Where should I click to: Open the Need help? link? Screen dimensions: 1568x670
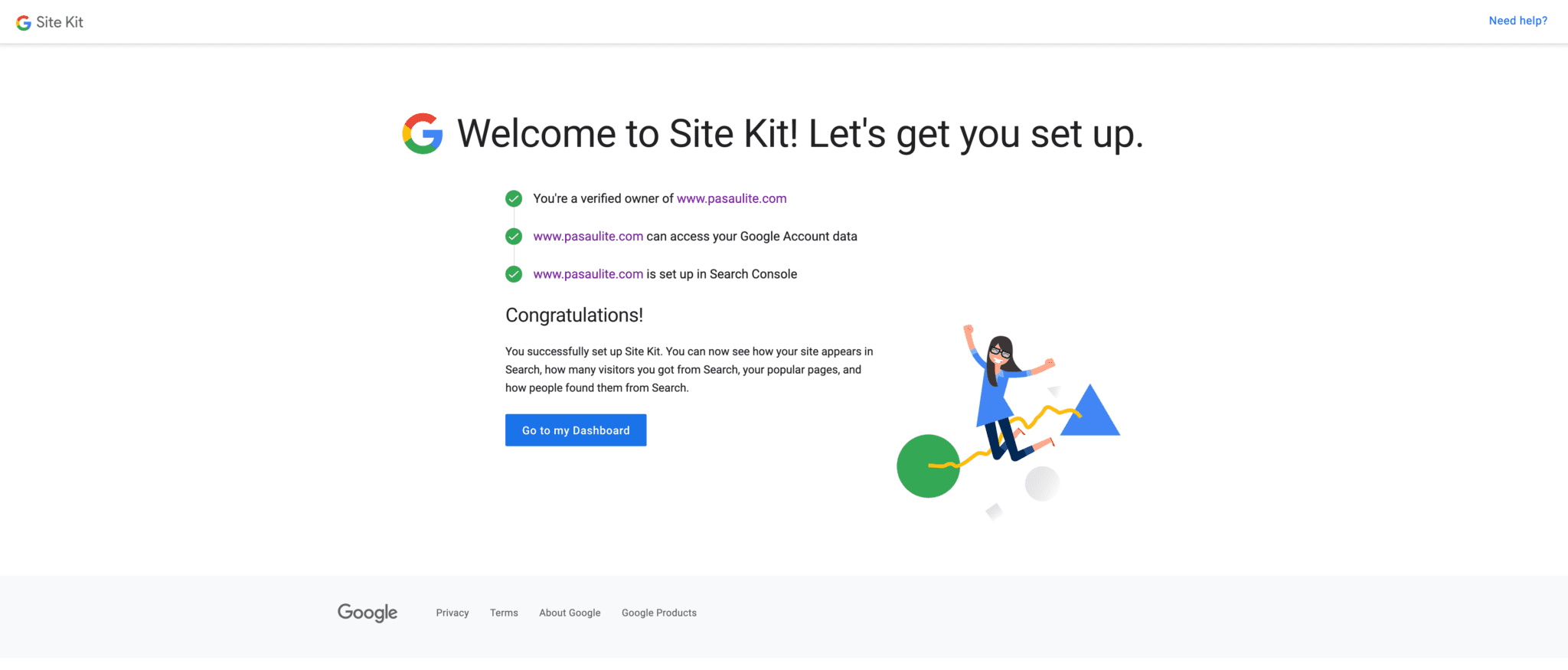click(1517, 21)
